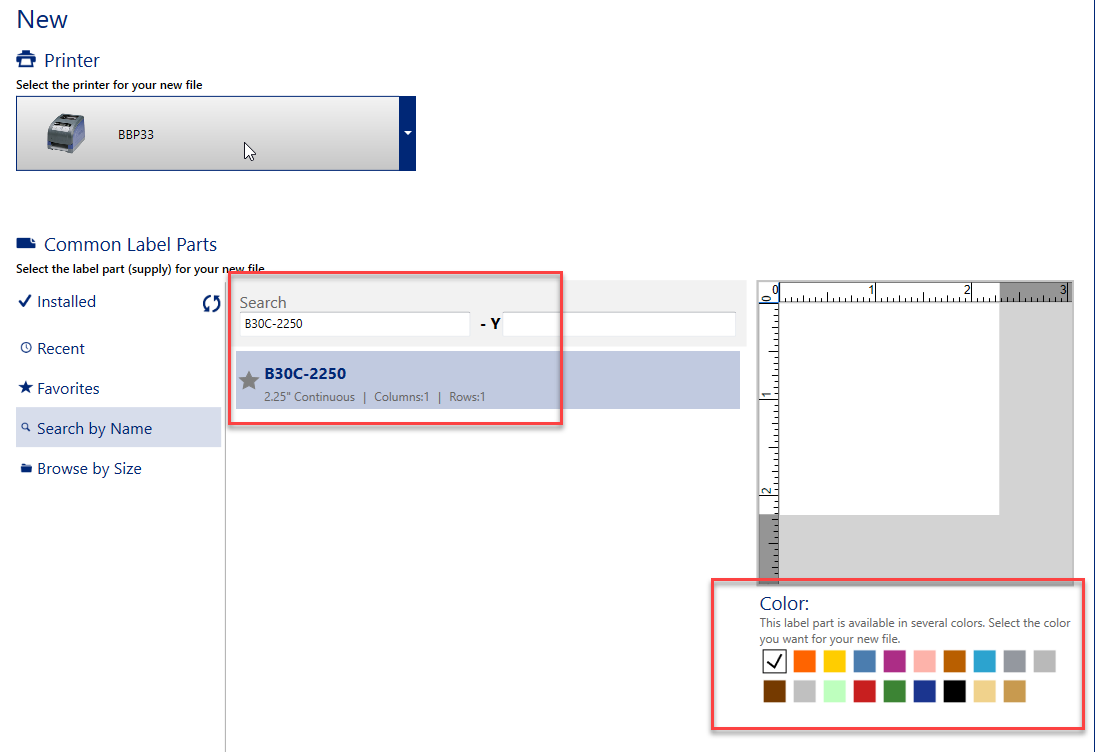Choose the orange label color swatch
Screen dimensions: 1095x752
[x=805, y=661]
